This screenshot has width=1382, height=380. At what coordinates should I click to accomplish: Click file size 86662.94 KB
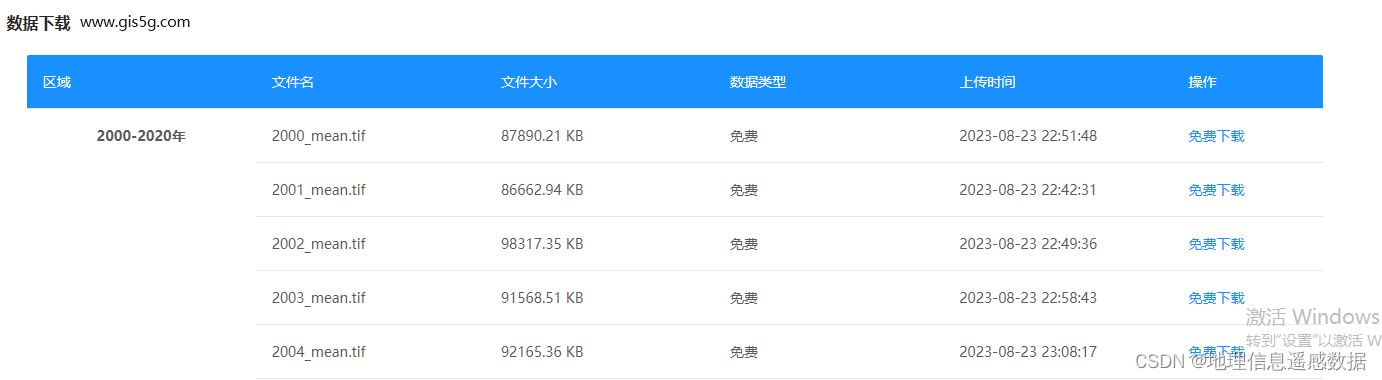tap(542, 190)
